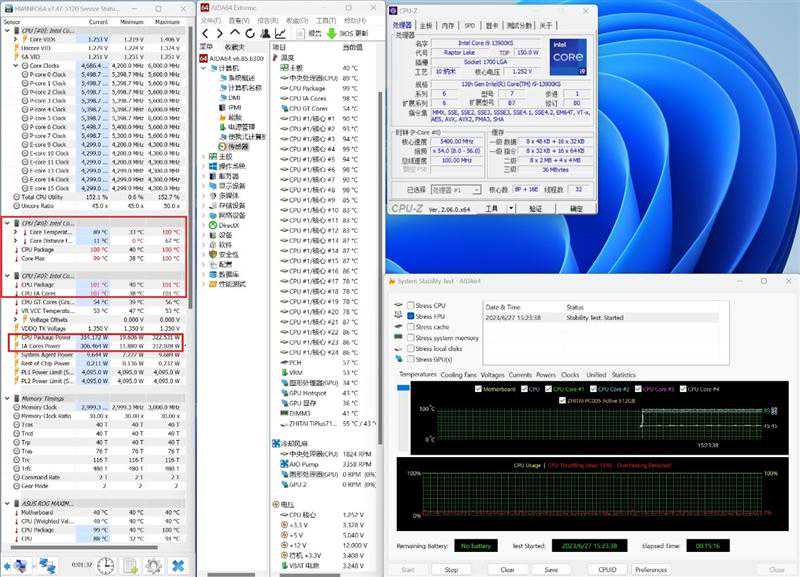Open the AIDA64 graph chart toolbar icon
The image size is (800, 577).
[281, 33]
